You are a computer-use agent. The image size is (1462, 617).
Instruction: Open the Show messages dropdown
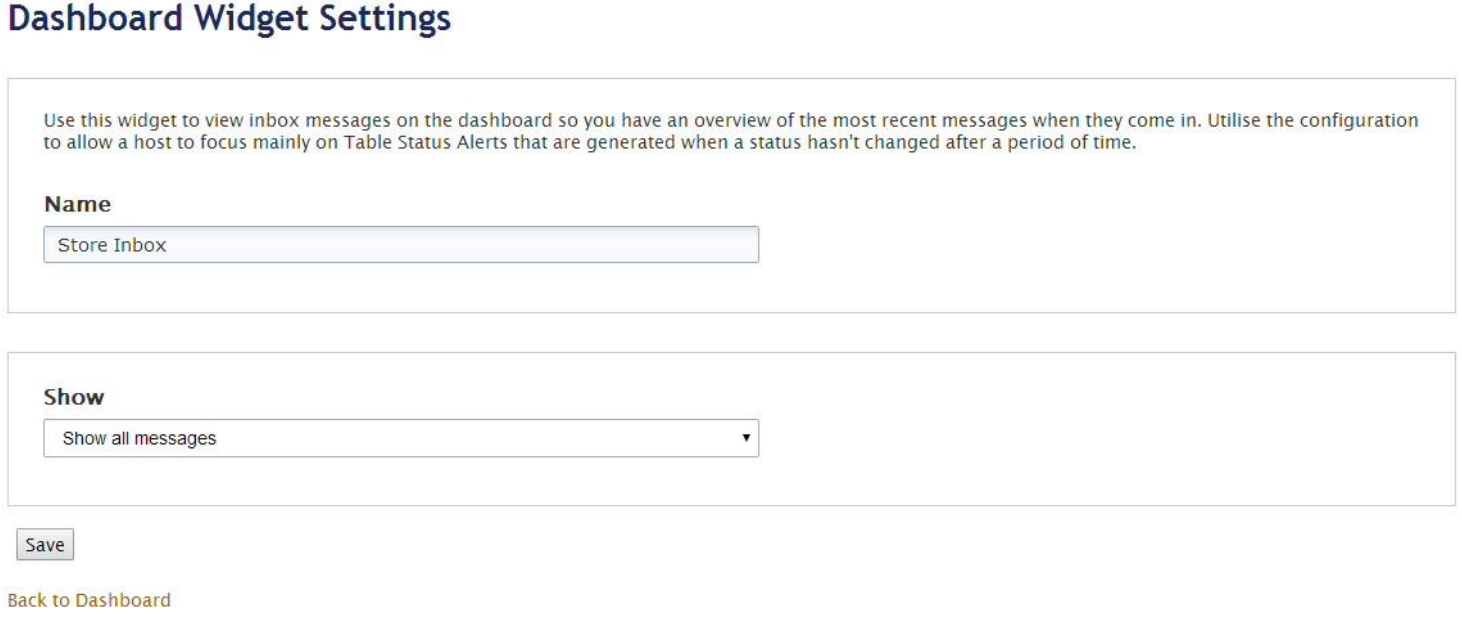point(400,438)
